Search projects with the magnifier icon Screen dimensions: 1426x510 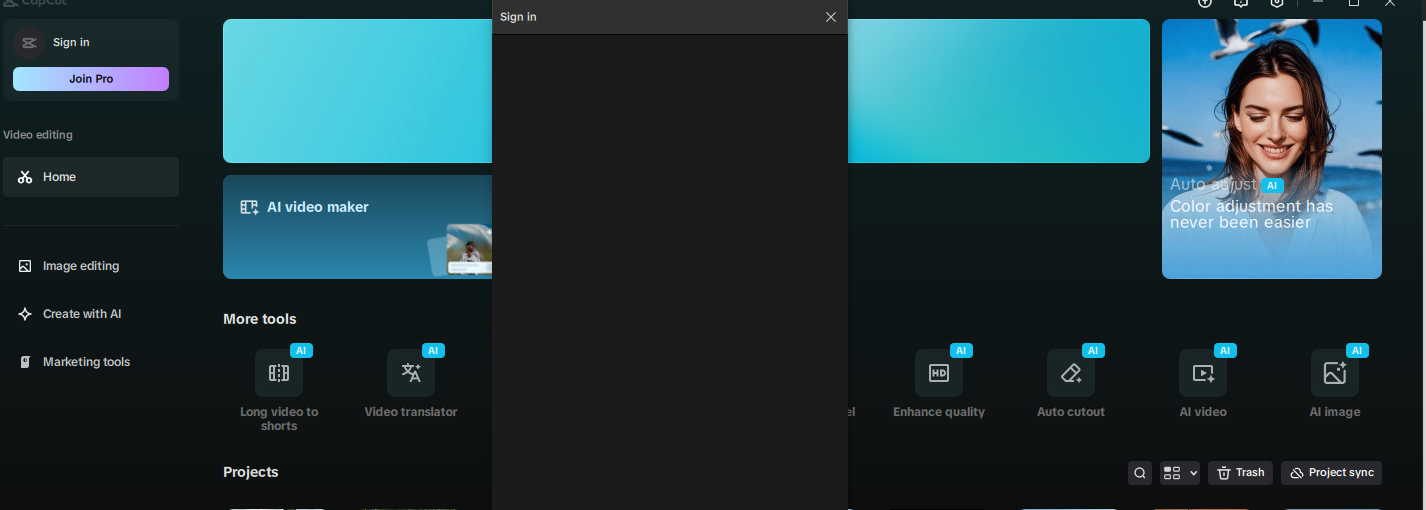tap(1140, 473)
